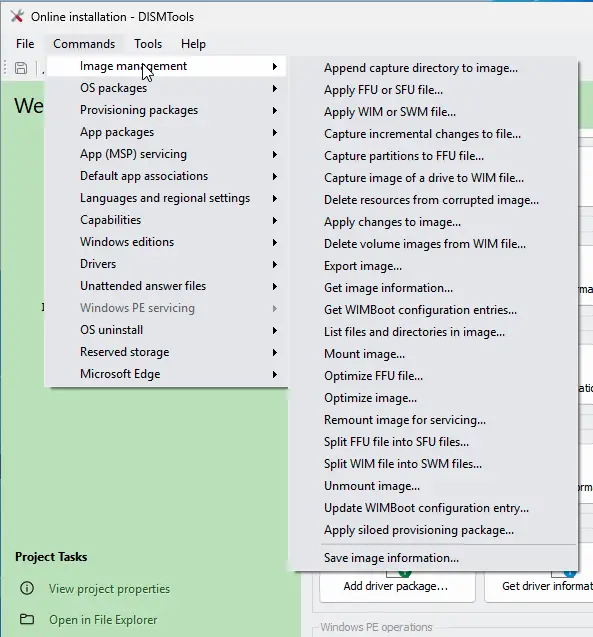This screenshot has height=637, width=593.
Task: Choose Unmount image... menu entry
Action: pyautogui.click(x=372, y=486)
